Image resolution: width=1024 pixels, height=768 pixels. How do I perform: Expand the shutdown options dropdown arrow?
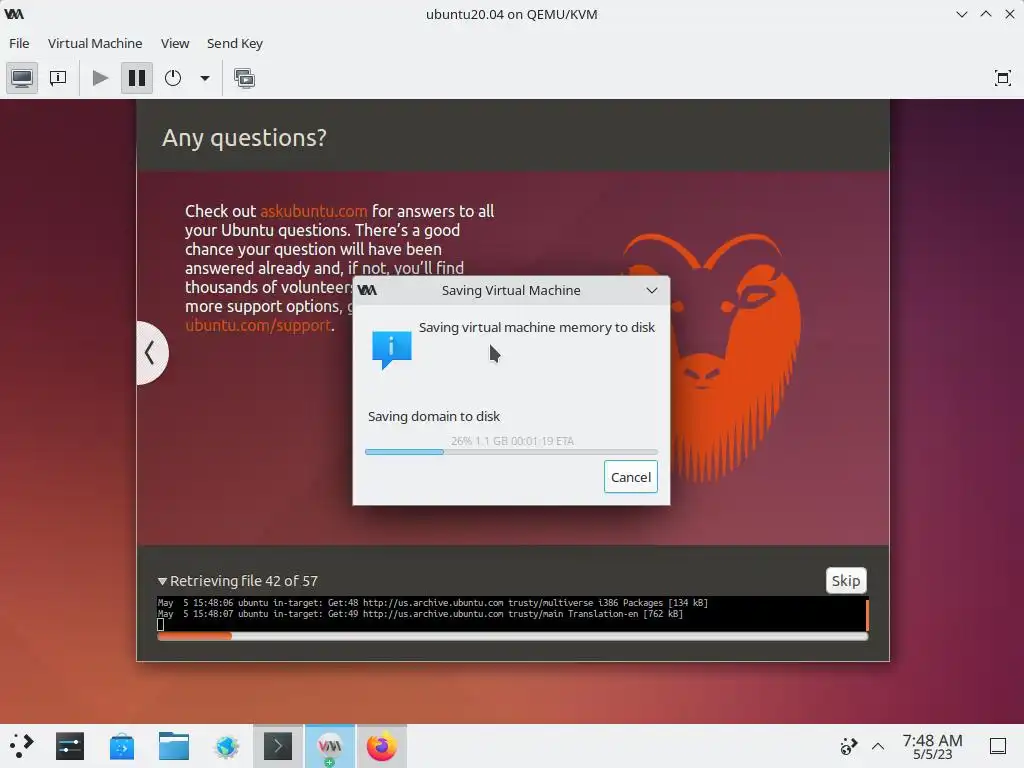point(204,78)
